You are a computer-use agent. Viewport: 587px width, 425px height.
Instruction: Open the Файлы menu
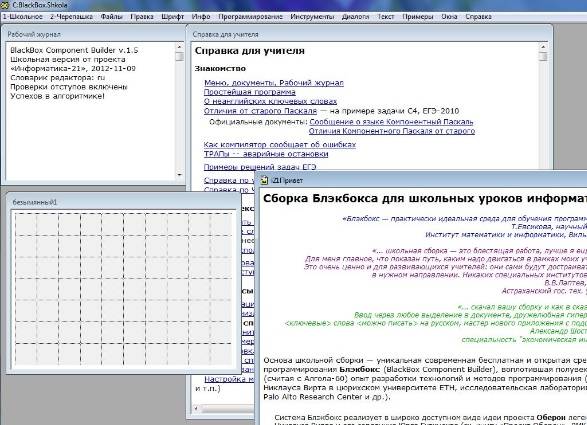point(112,17)
